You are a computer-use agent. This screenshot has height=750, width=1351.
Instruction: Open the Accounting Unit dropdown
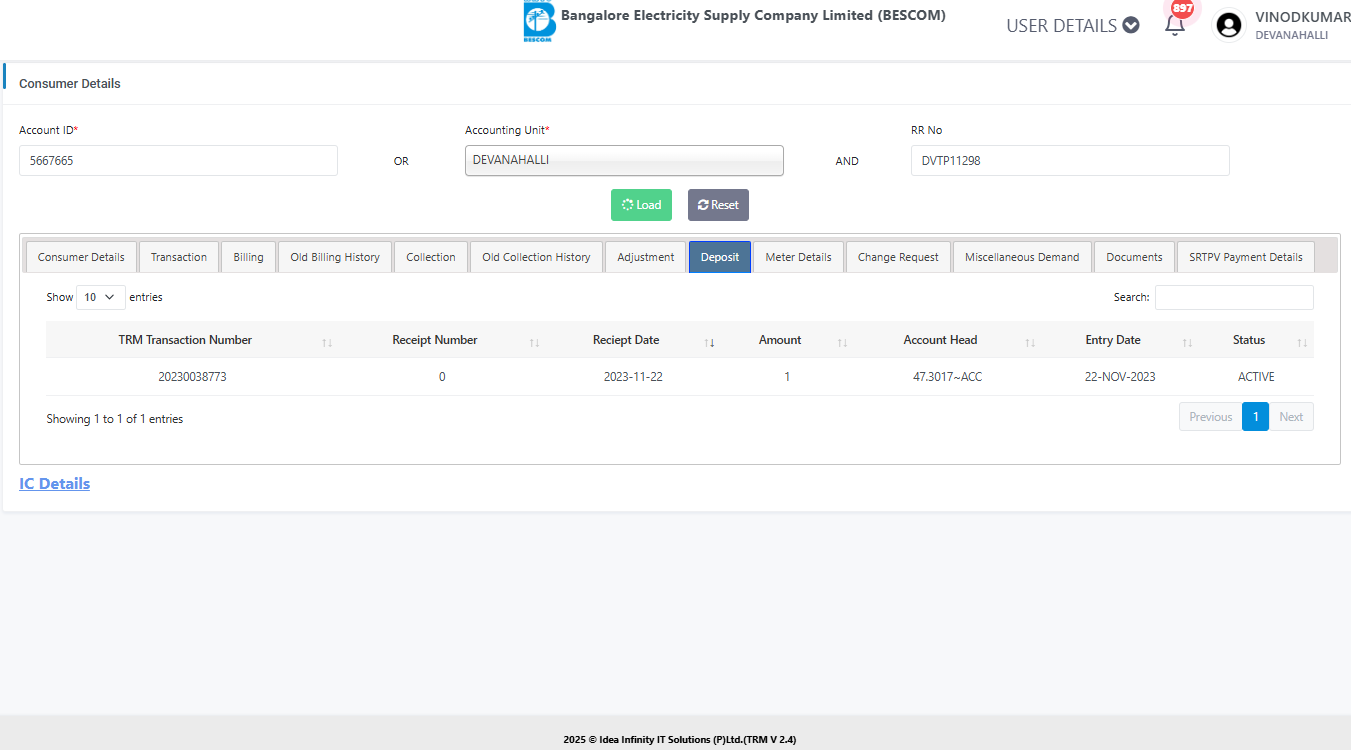624,160
